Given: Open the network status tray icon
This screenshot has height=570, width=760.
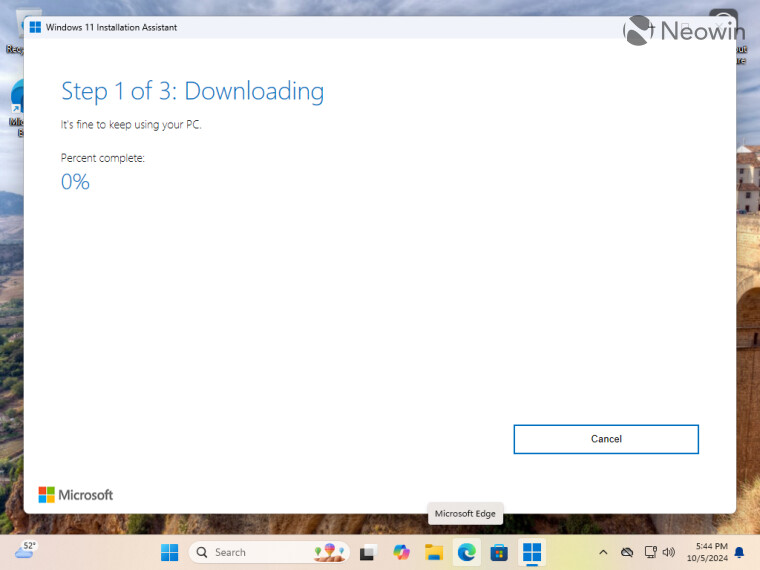Looking at the screenshot, I should pos(650,552).
